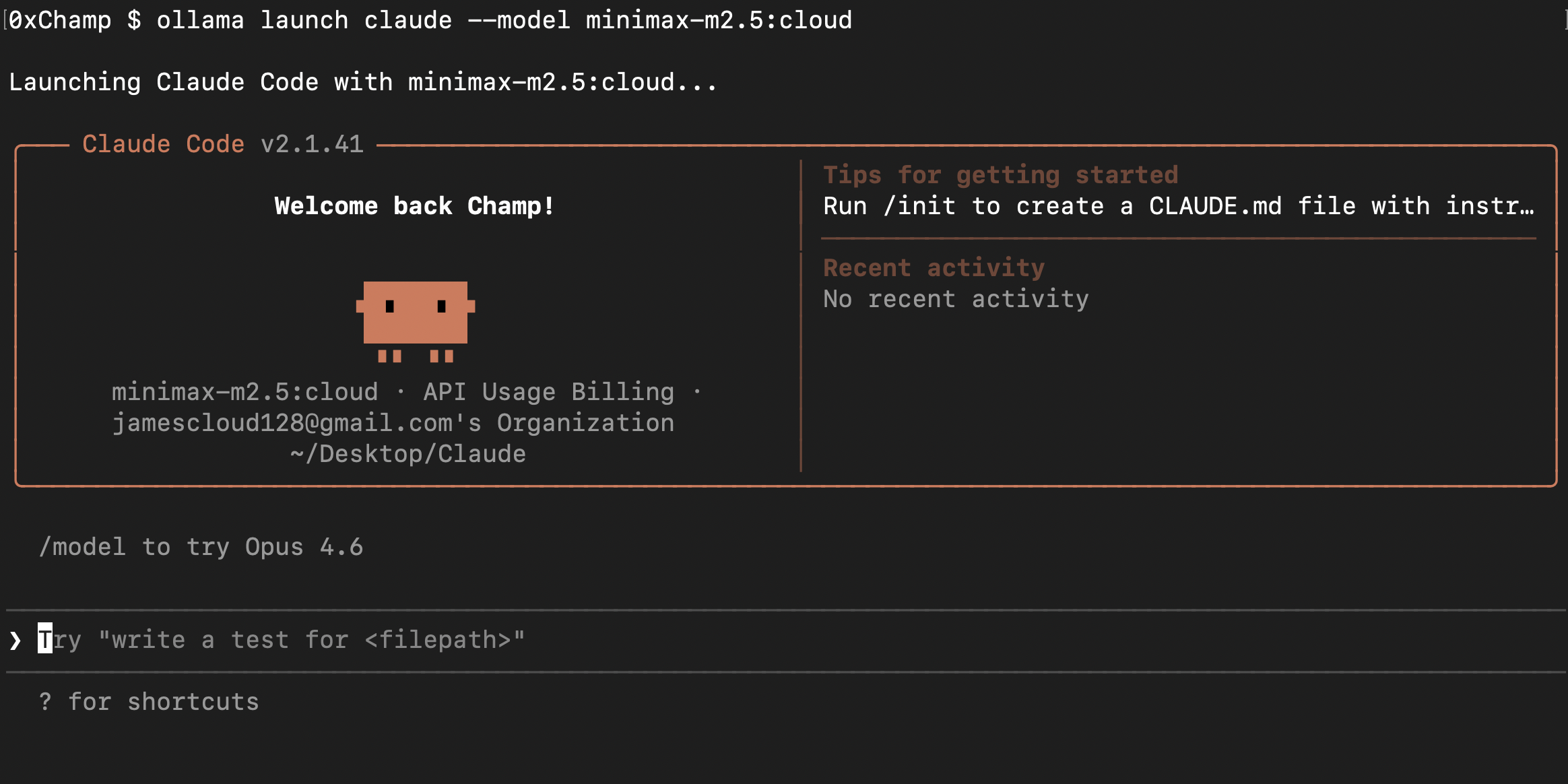Click the "Launching Claude Code" status line
1568x784 pixels.
tap(362, 82)
